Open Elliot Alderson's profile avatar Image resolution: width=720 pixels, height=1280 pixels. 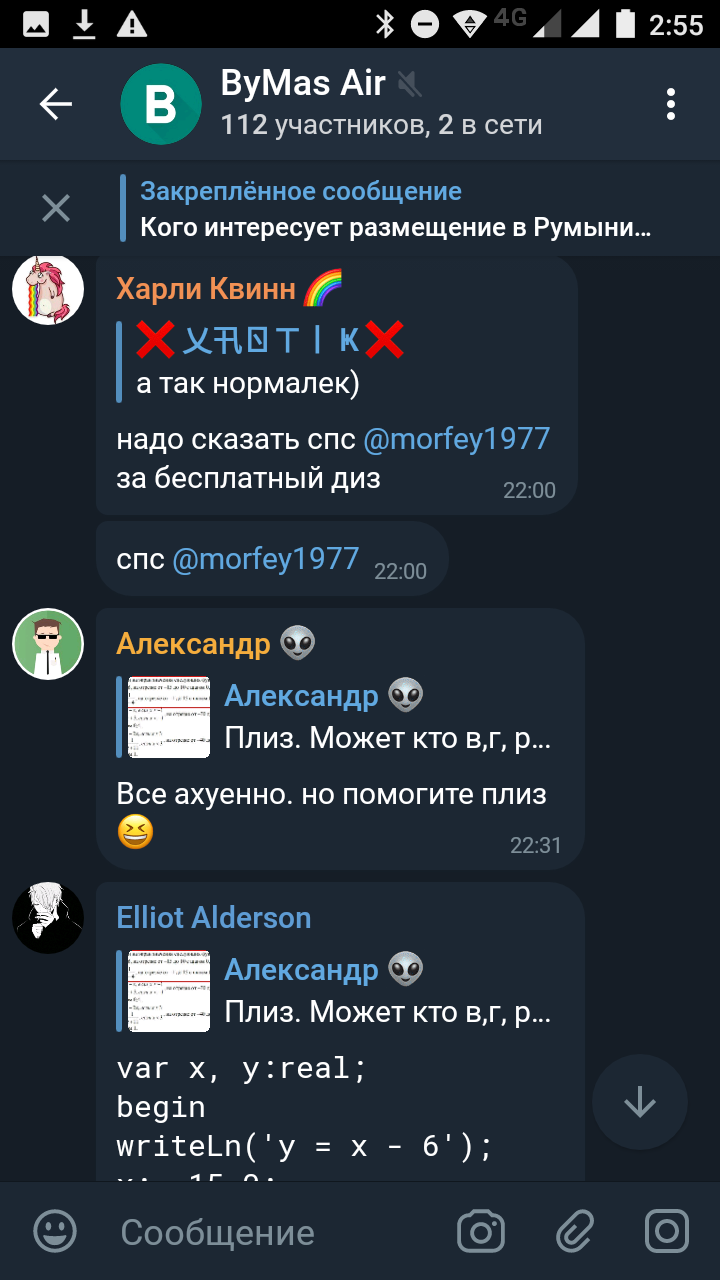47,918
